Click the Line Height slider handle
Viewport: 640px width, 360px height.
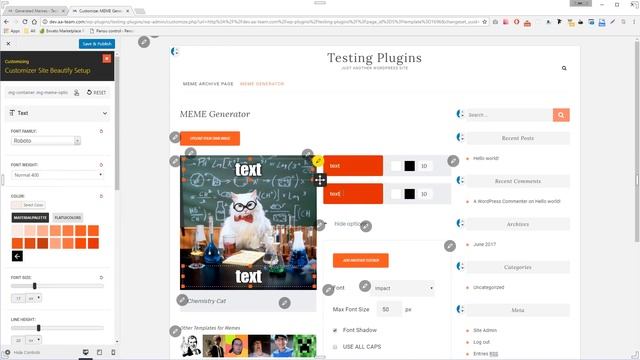coord(38,328)
